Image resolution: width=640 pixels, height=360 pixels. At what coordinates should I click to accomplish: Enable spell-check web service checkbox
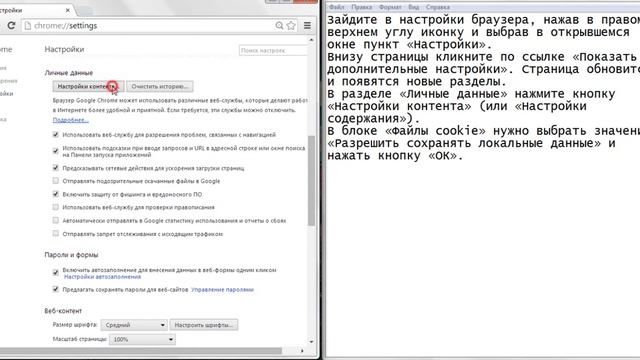56,207
